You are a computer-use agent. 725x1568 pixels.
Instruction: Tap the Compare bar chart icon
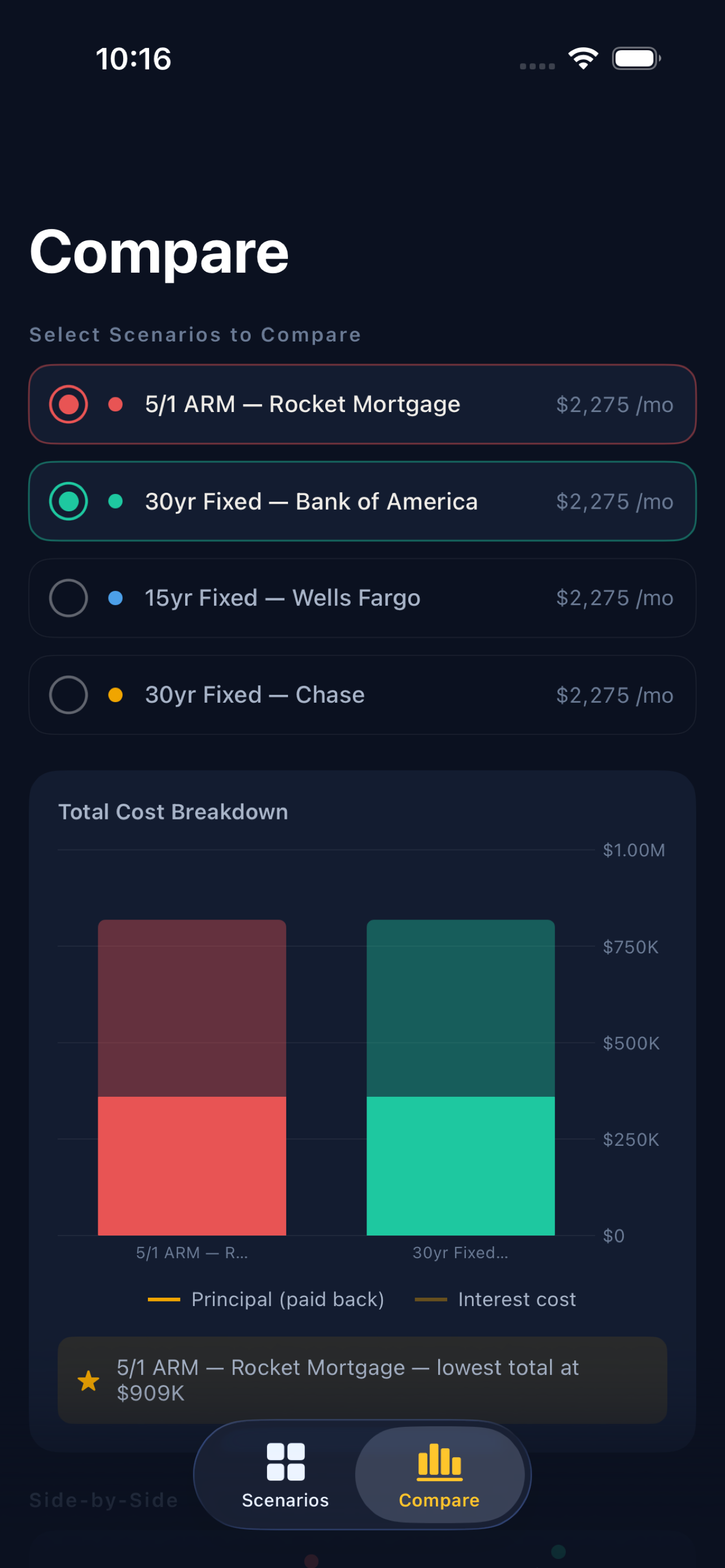pos(439,1461)
